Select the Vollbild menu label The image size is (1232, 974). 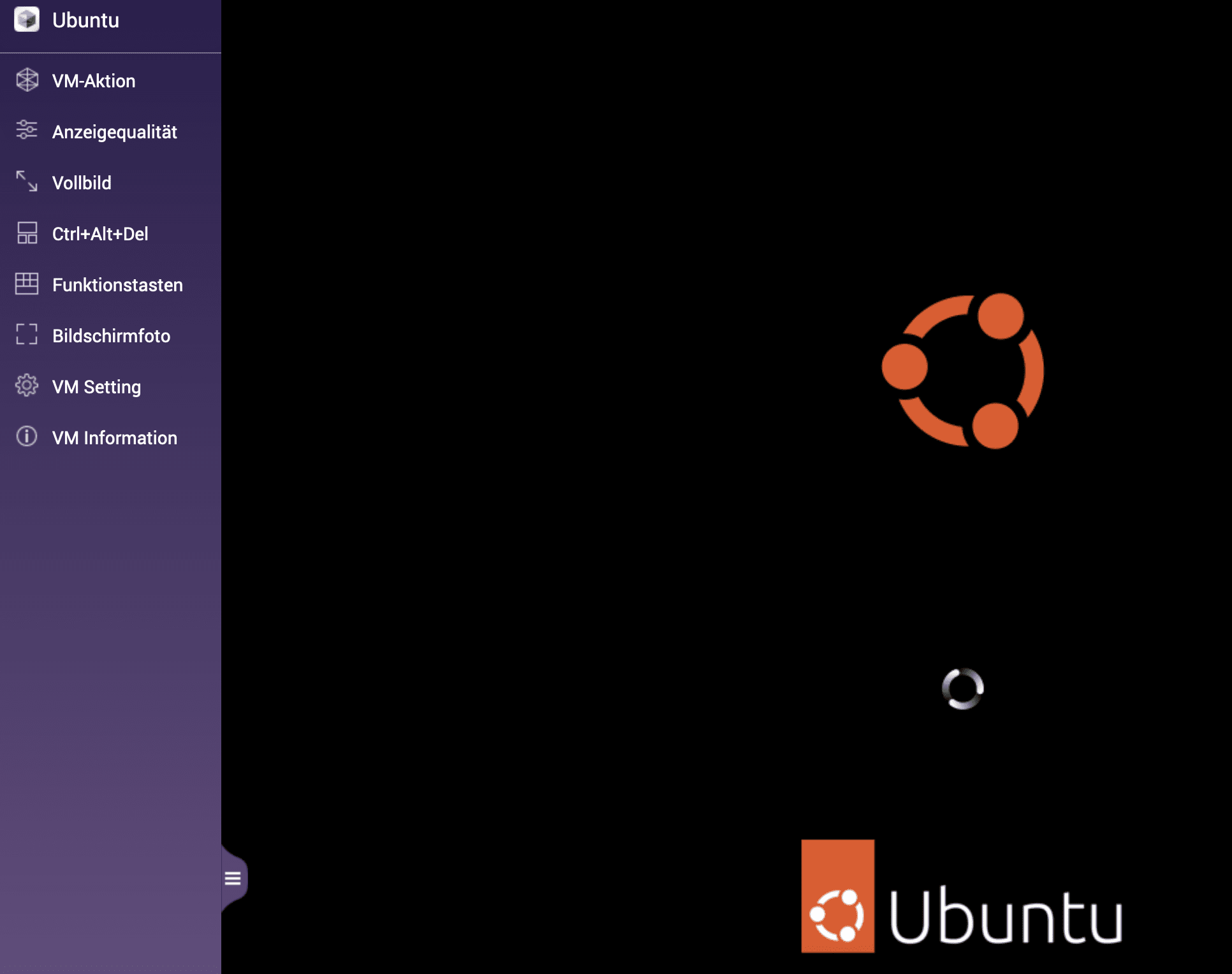click(82, 183)
